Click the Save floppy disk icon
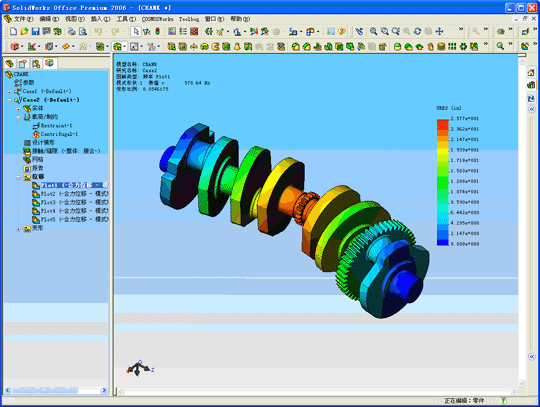This screenshot has height=407, width=540. tap(35, 32)
